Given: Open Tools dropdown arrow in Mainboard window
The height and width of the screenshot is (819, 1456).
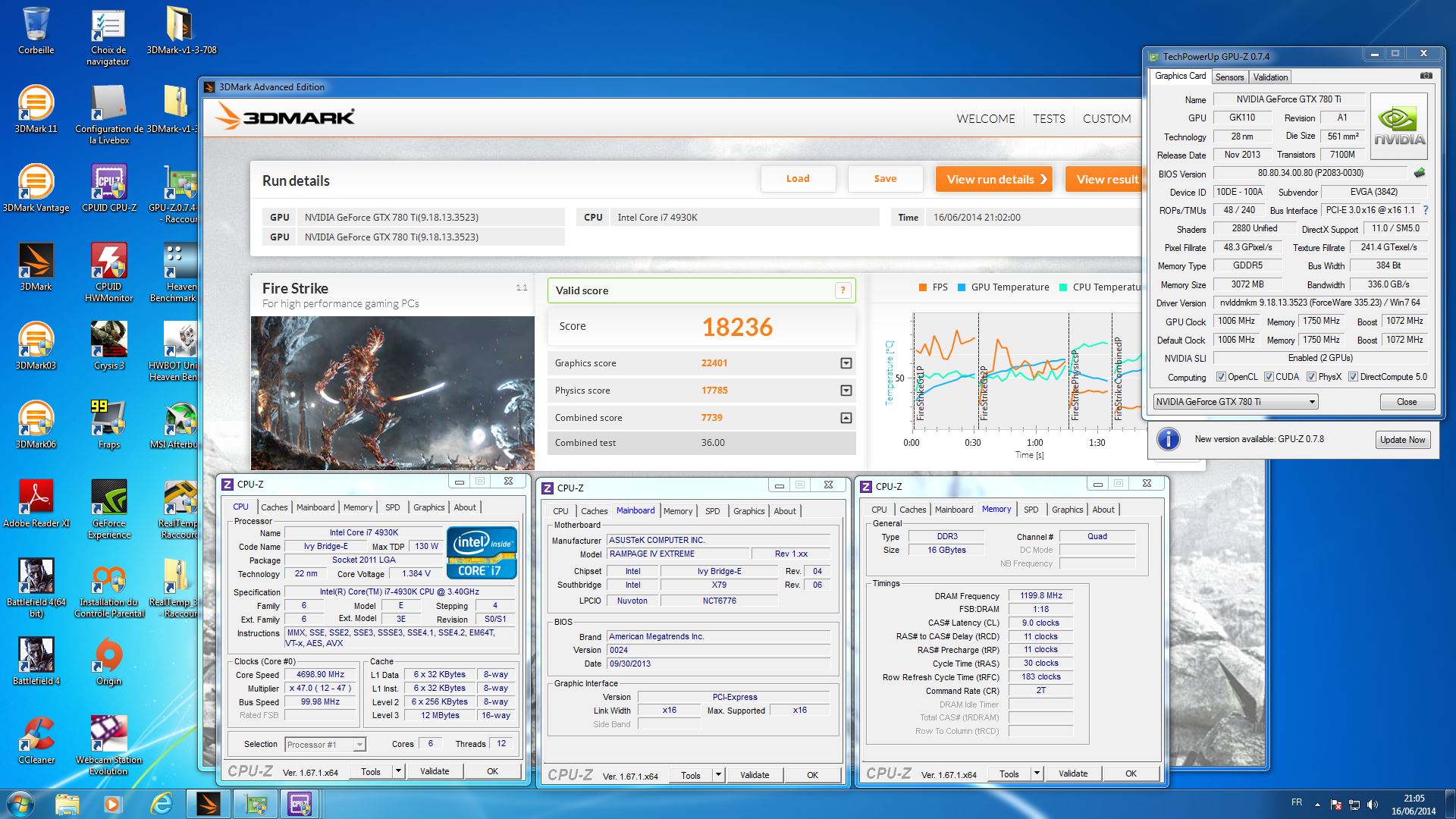Looking at the screenshot, I should click(x=718, y=775).
